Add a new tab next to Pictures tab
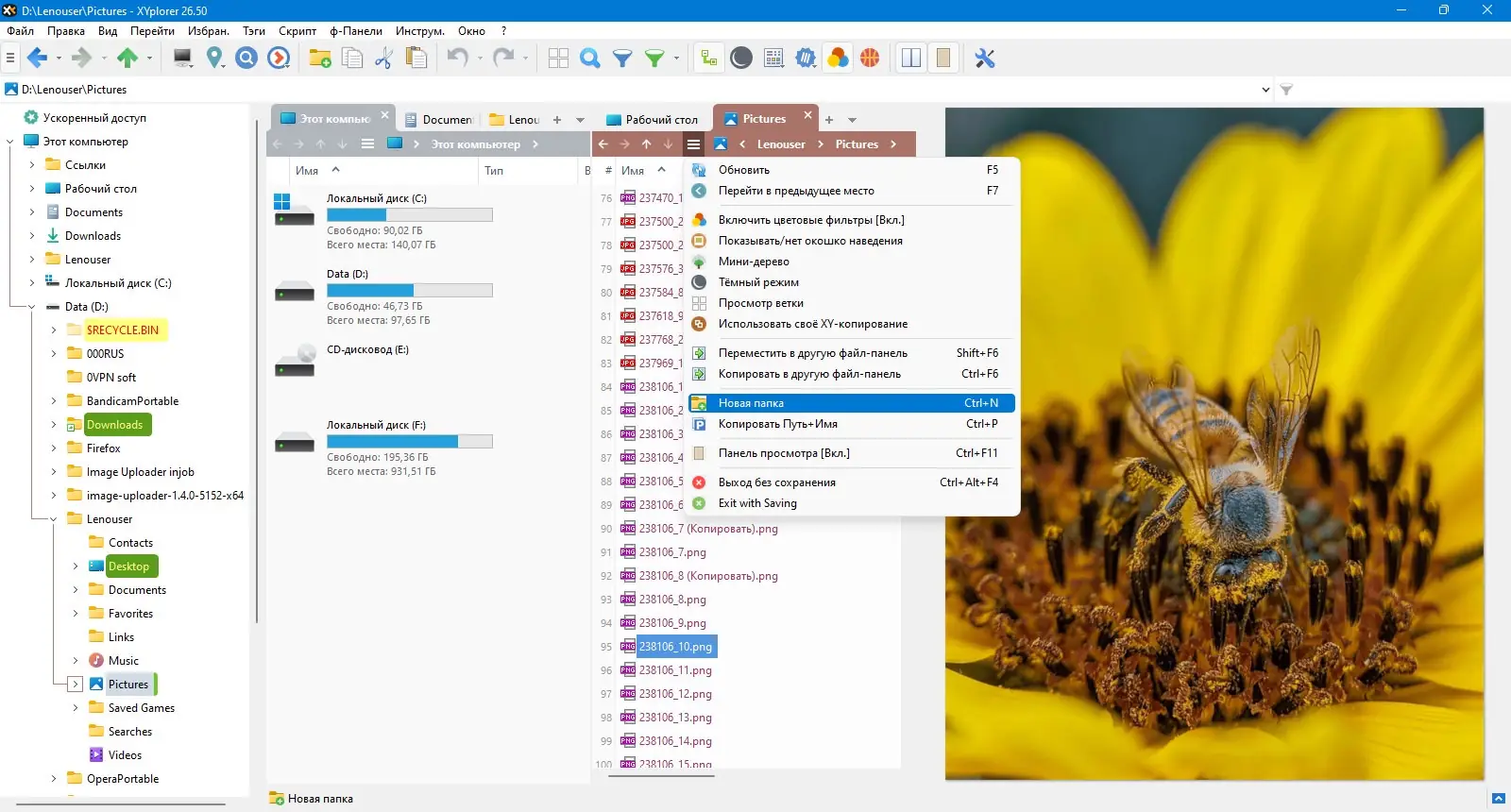Viewport: 1511px width, 812px height. tap(829, 120)
